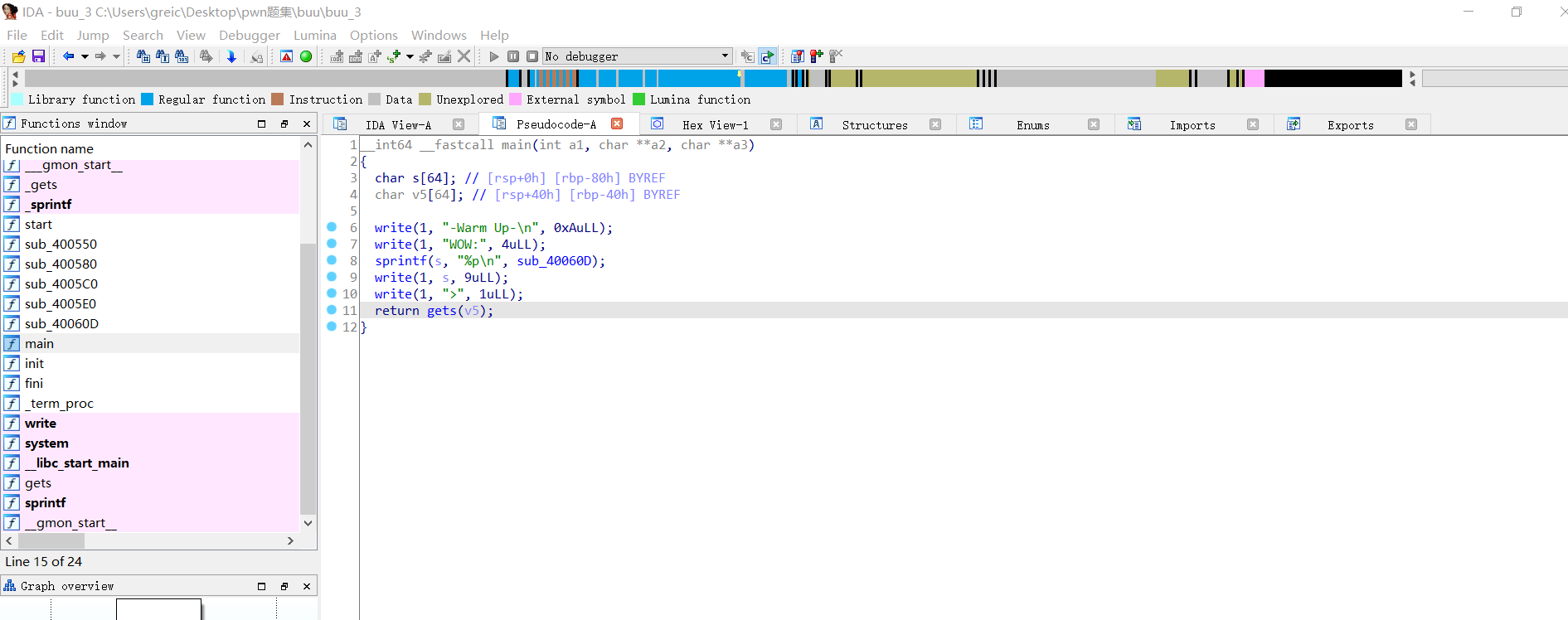
Task: Click the blue down arrow jump icon
Action: [231, 56]
